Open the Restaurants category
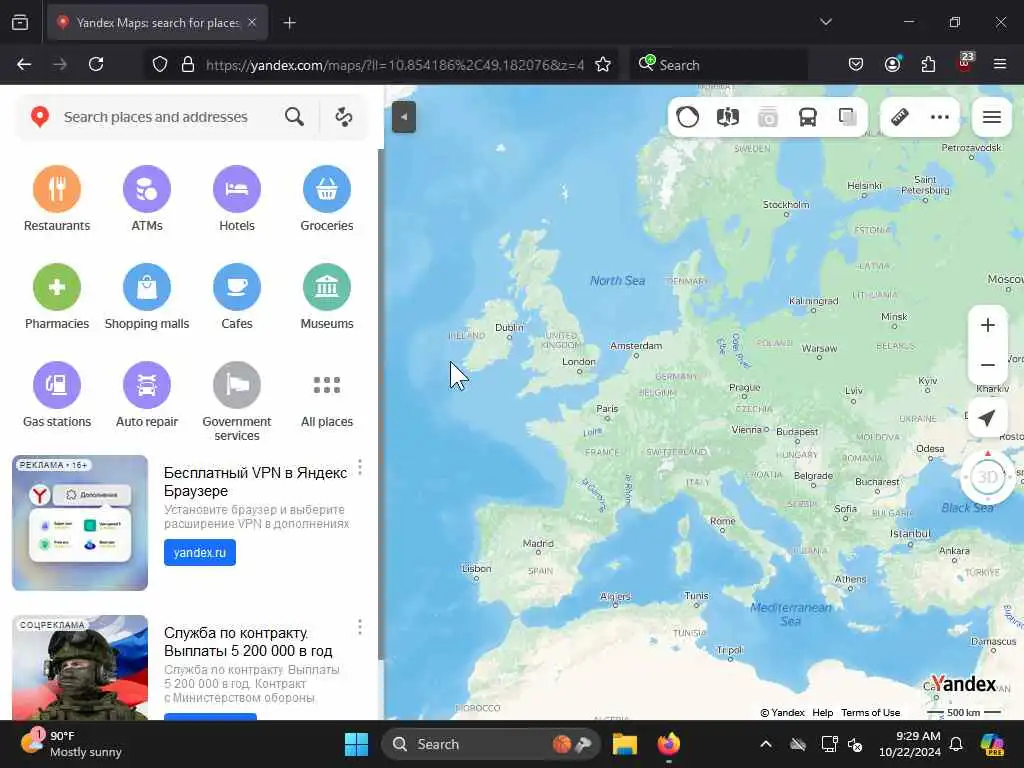 pos(57,199)
